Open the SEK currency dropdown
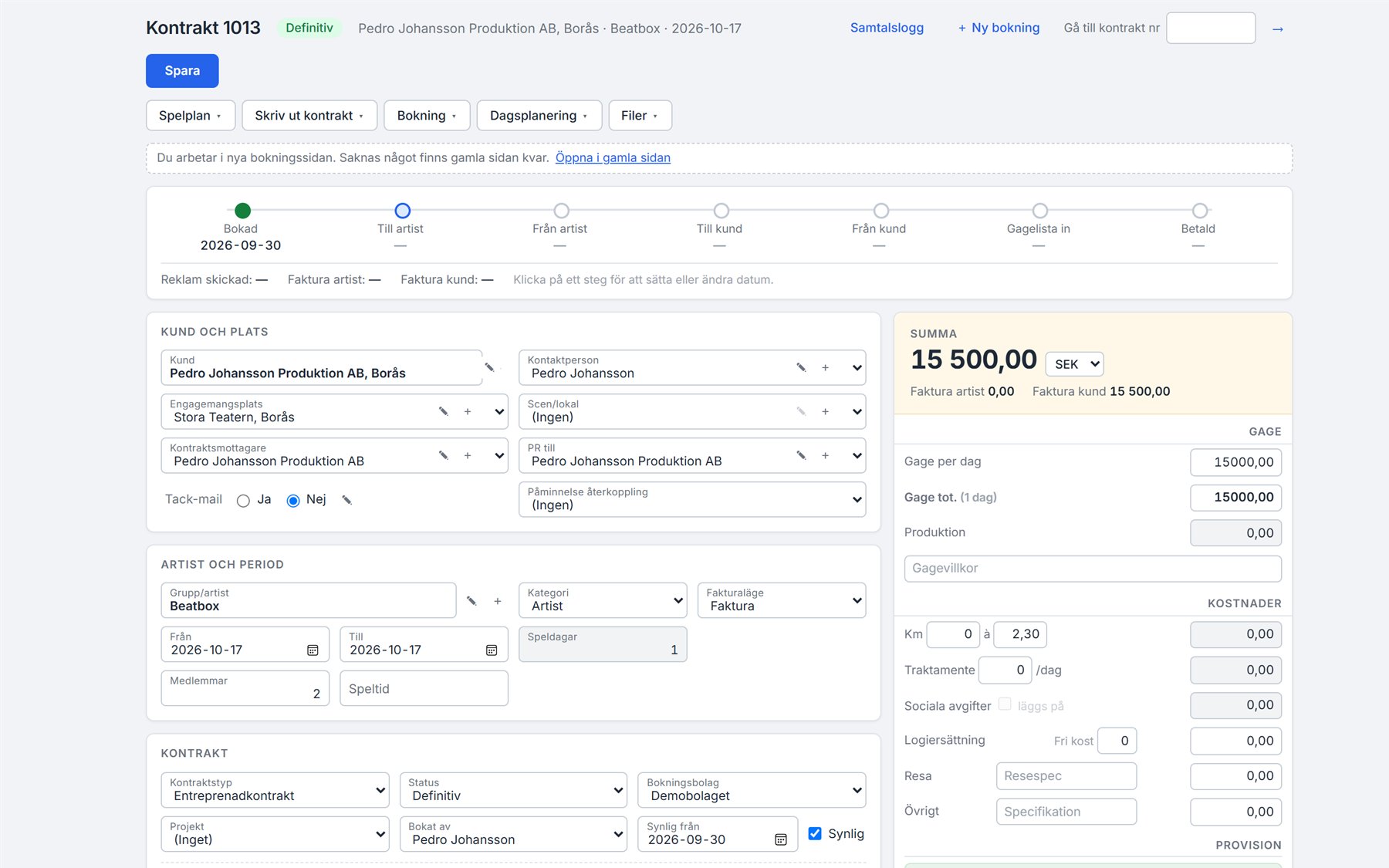The height and width of the screenshot is (868, 1389). (x=1074, y=364)
